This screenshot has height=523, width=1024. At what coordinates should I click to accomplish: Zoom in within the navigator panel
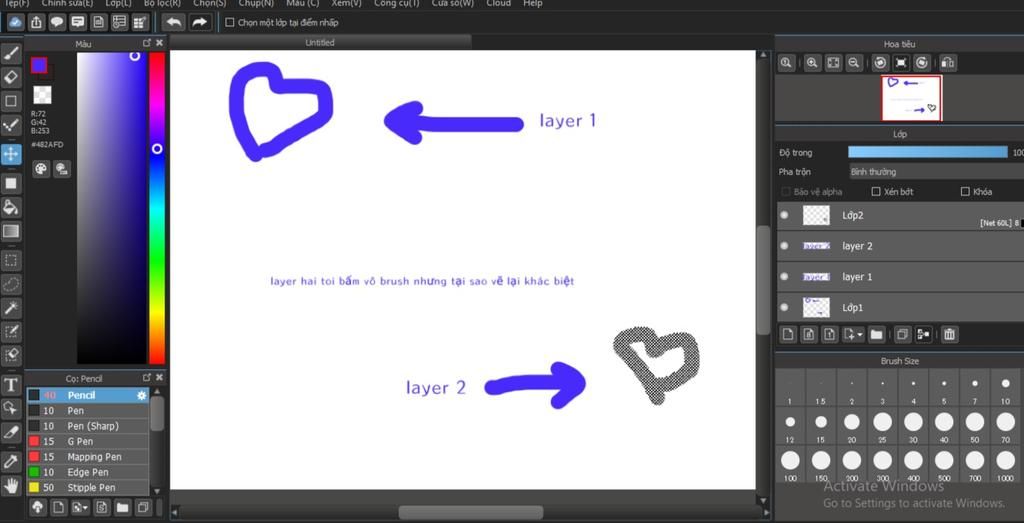(812, 63)
